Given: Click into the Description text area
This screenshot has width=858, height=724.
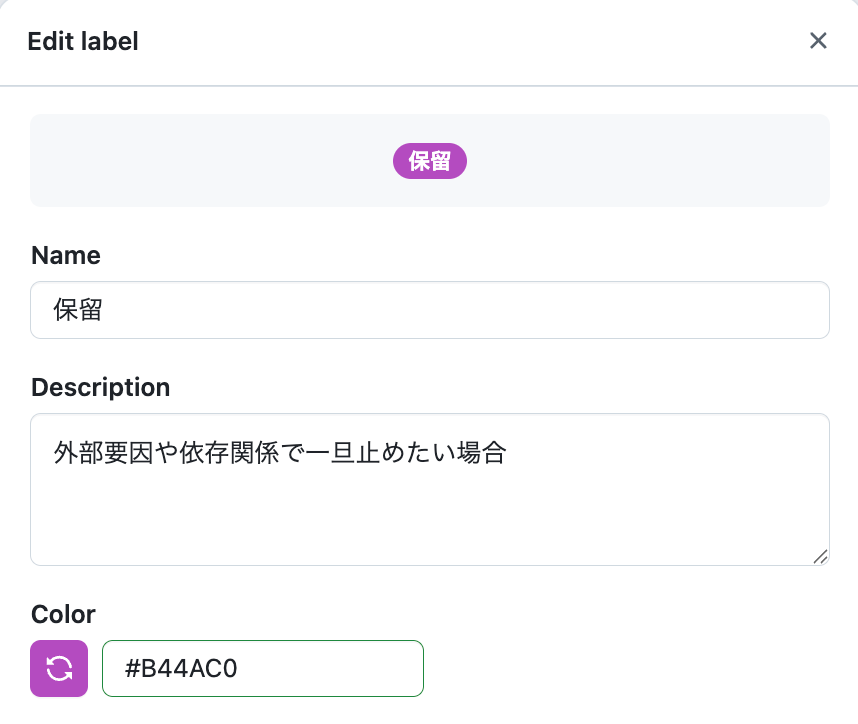Looking at the screenshot, I should click(x=430, y=489).
